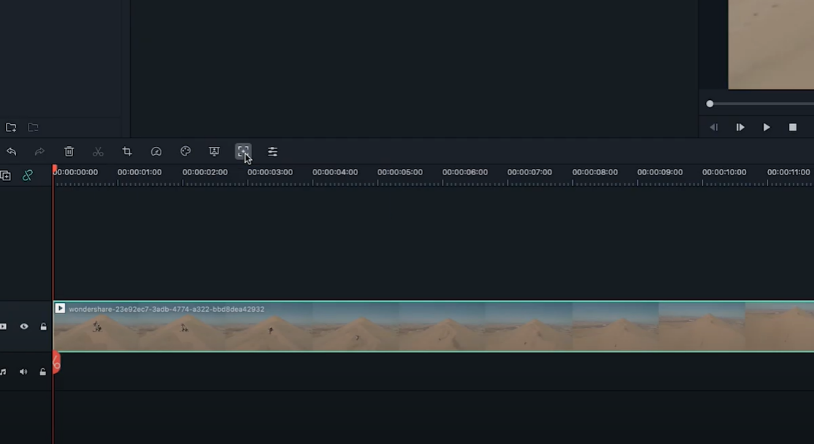Open Color palette correction tool
Viewport: 814px width, 444px height.
coord(185,152)
